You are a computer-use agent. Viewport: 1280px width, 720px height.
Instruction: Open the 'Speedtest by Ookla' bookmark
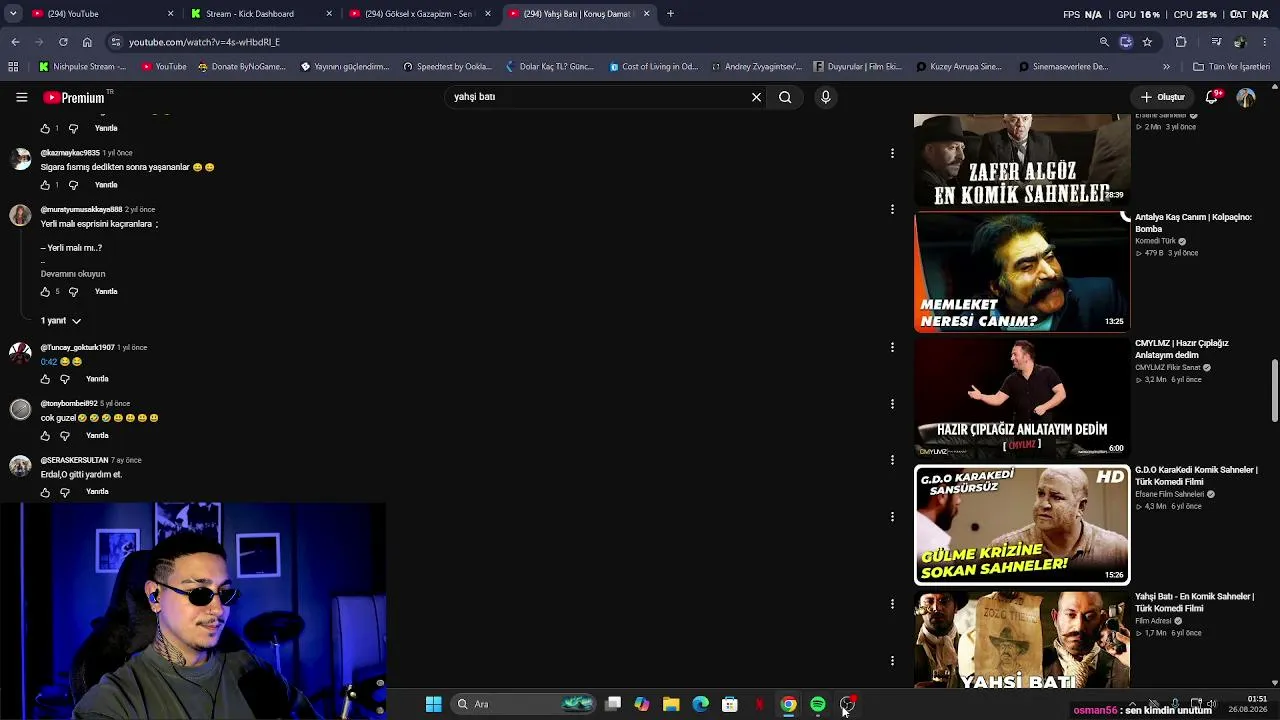(448, 67)
